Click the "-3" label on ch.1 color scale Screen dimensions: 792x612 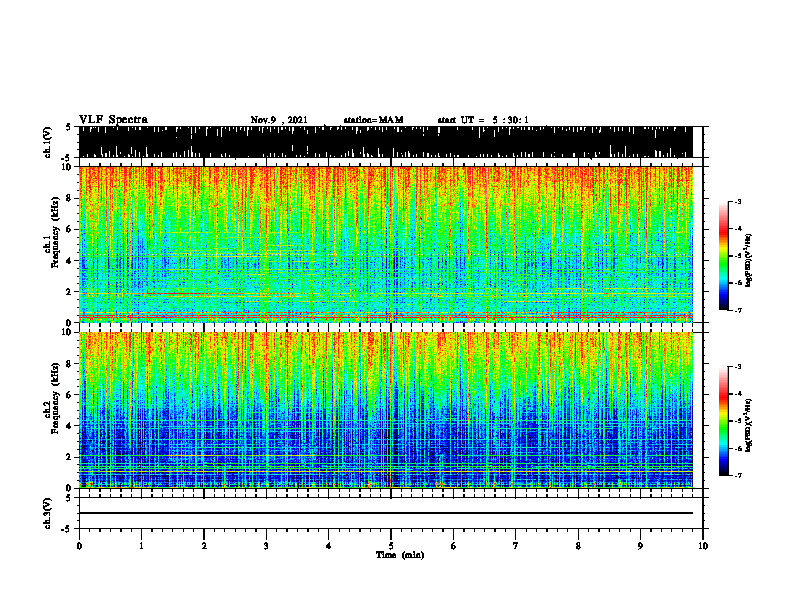[x=738, y=201]
